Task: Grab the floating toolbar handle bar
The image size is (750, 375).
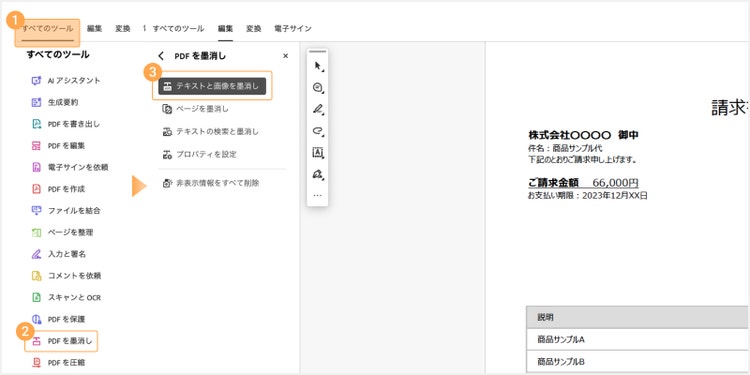Action: coord(318,51)
